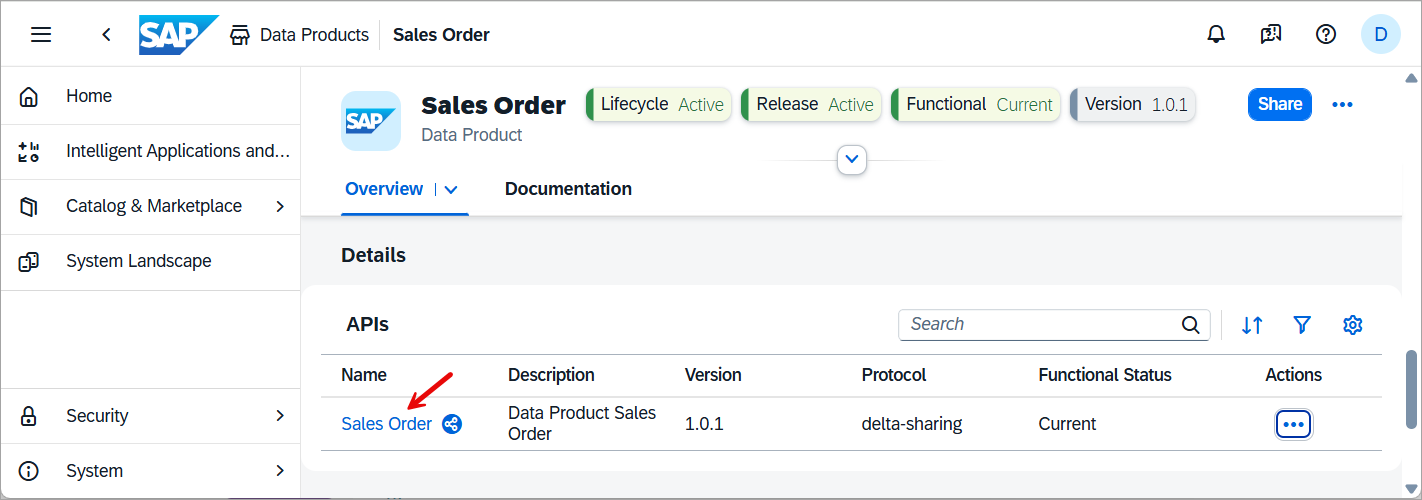Click the Version 1.0.1 badge

pyautogui.click(x=1133, y=104)
